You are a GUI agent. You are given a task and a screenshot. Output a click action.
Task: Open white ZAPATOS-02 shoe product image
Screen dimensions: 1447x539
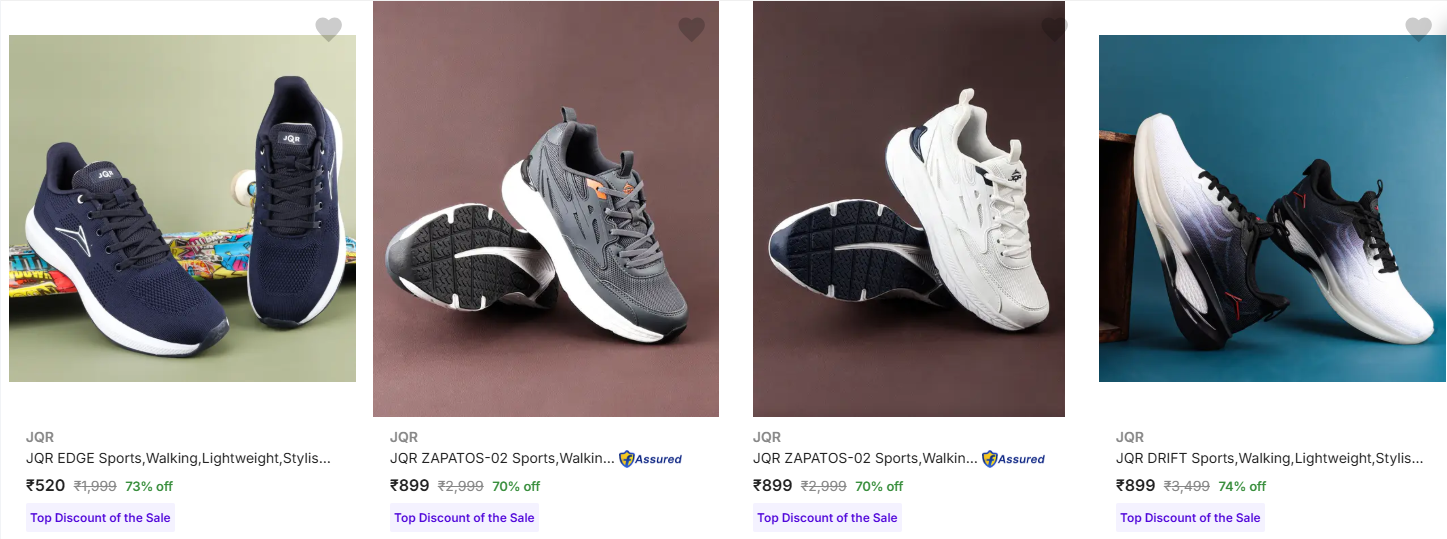(909, 209)
